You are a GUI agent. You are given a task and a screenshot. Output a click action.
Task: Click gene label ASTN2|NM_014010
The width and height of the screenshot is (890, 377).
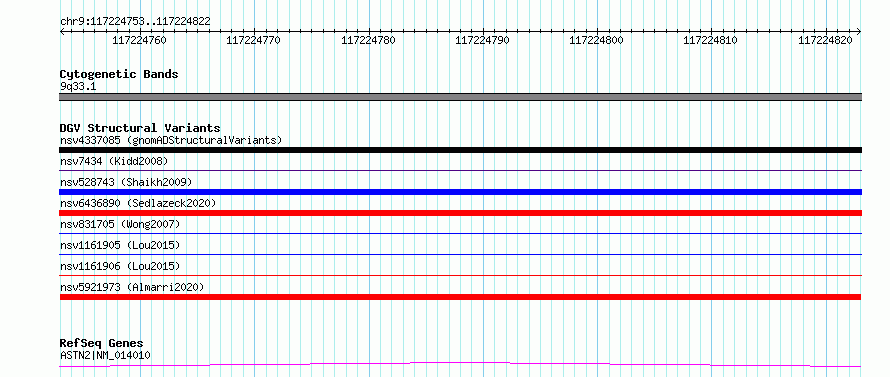pos(105,355)
